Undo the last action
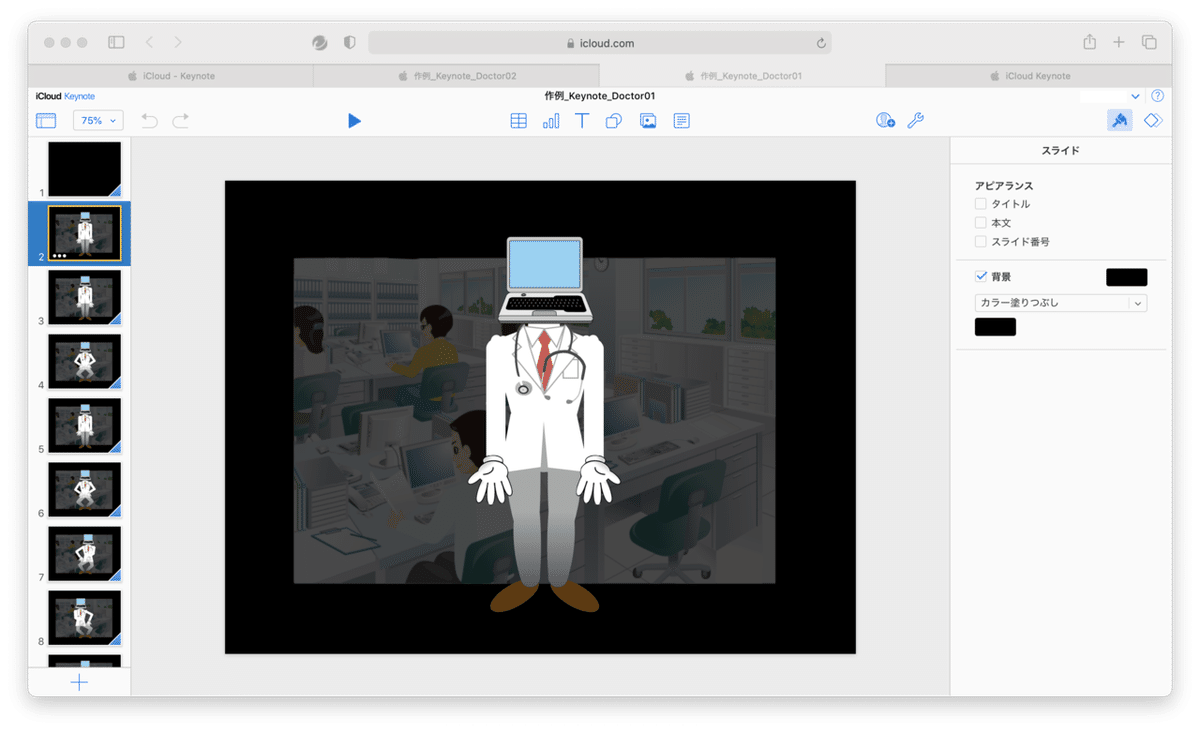The height and width of the screenshot is (731, 1200). (x=149, y=120)
